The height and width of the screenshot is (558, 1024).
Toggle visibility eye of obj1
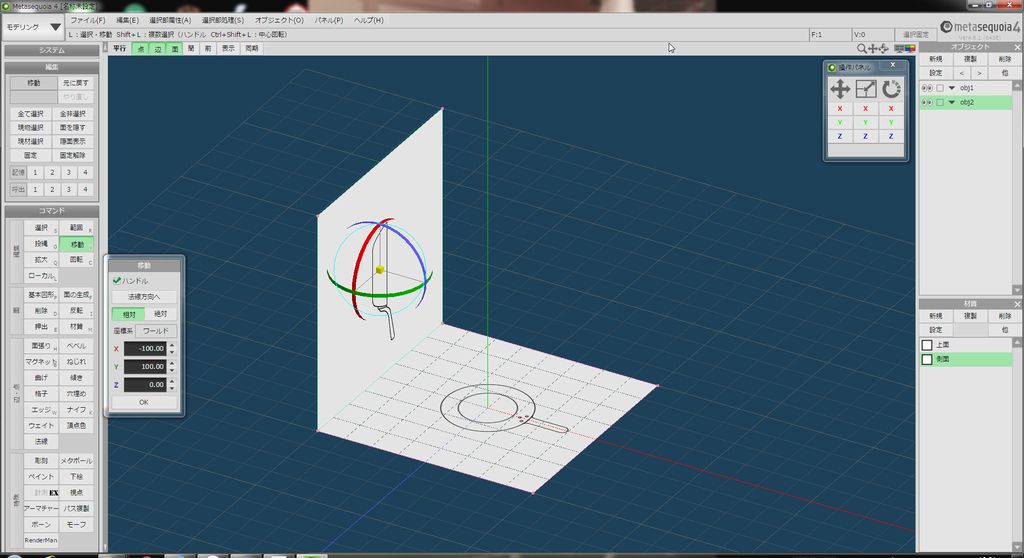coord(927,88)
